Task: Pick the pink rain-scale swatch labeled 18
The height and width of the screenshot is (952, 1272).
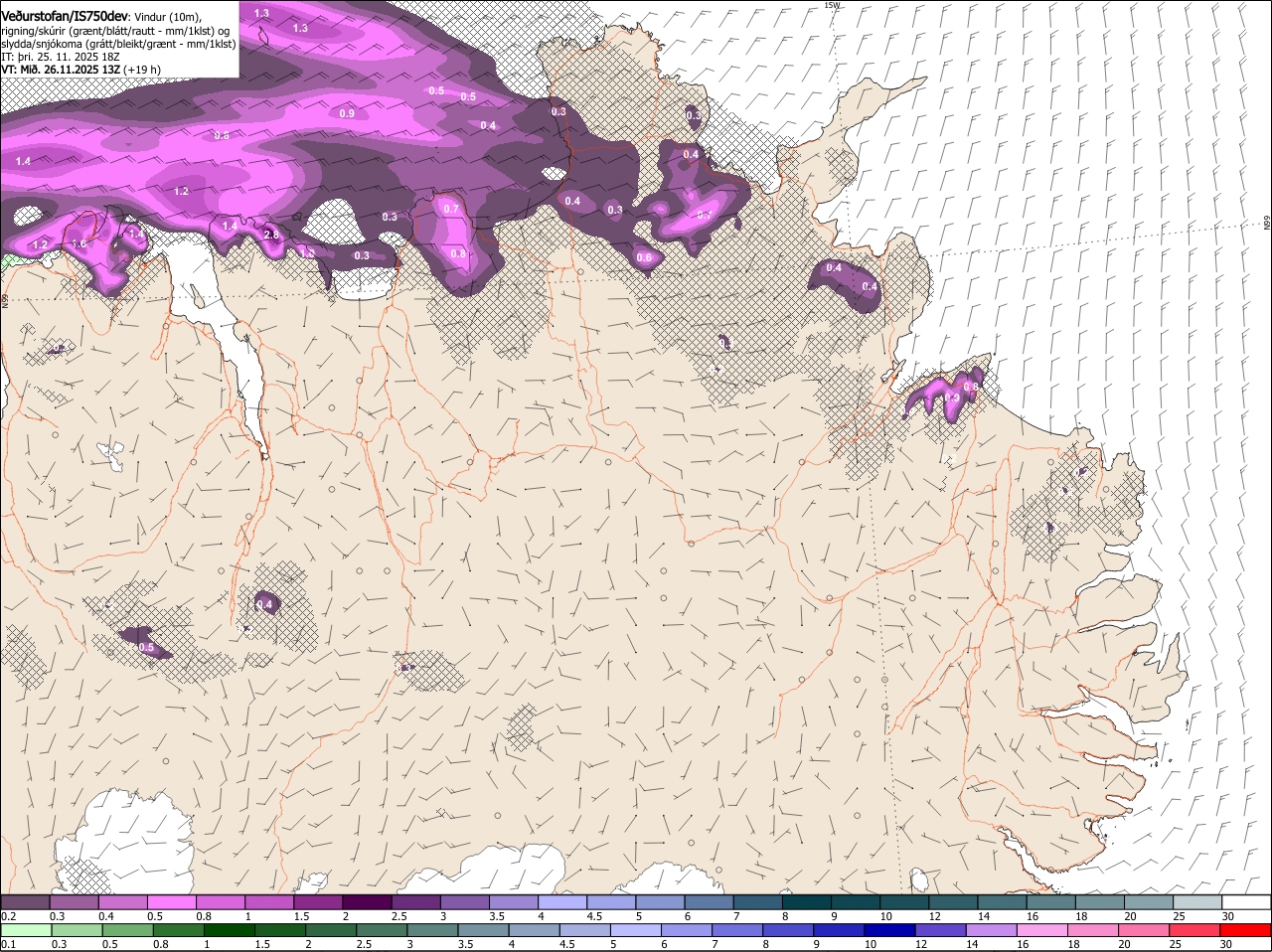Action: [1092, 930]
